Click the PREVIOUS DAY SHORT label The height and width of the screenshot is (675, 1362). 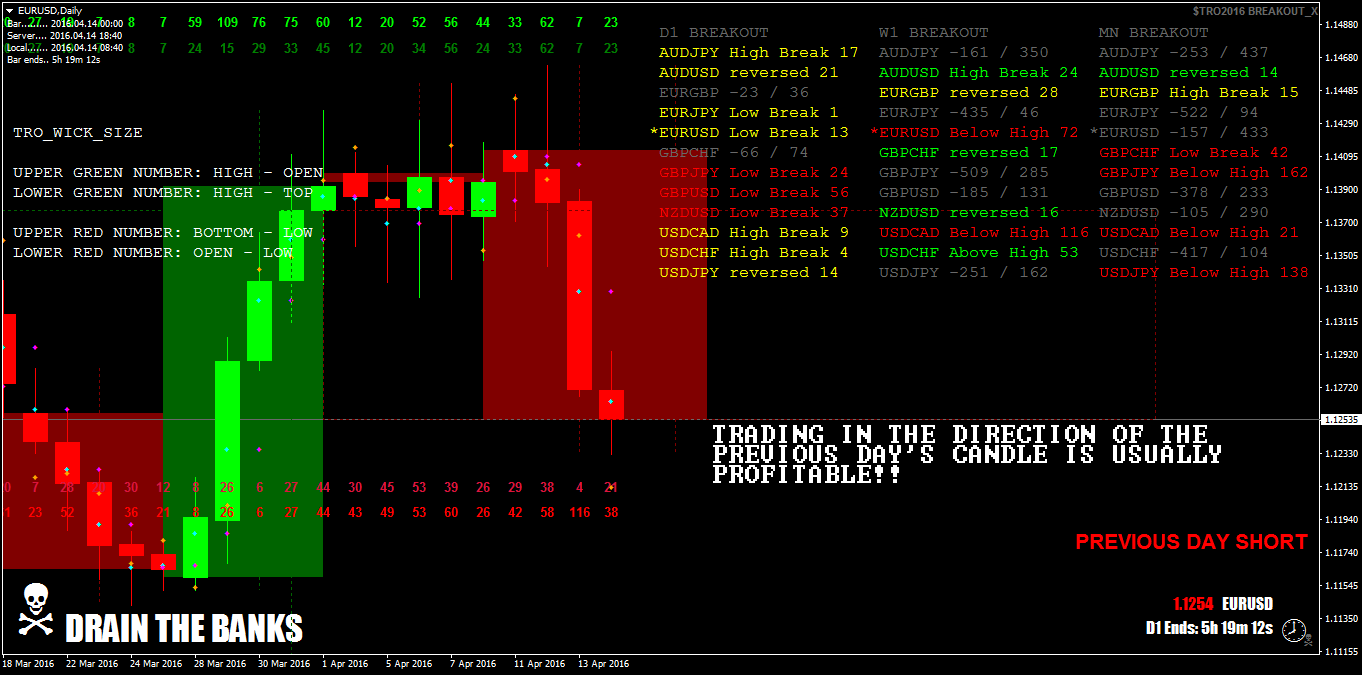click(1189, 542)
